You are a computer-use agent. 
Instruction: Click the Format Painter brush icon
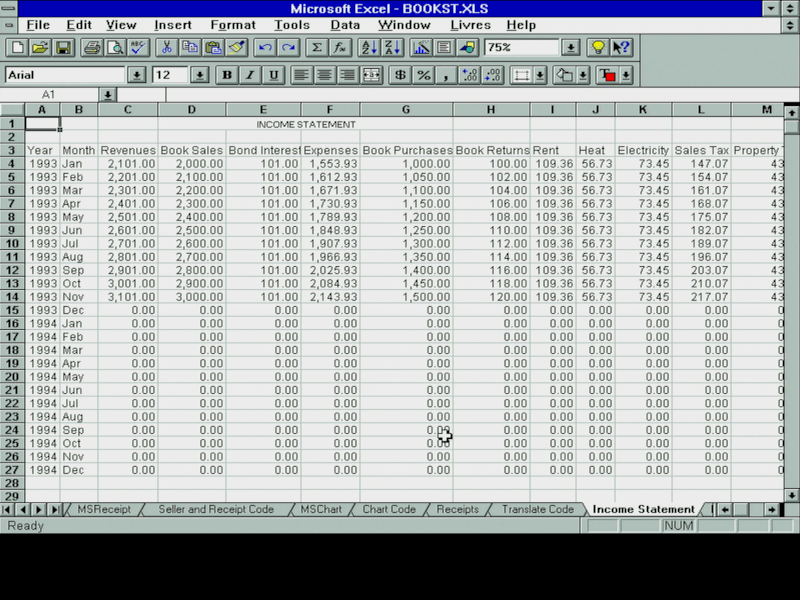click(237, 47)
